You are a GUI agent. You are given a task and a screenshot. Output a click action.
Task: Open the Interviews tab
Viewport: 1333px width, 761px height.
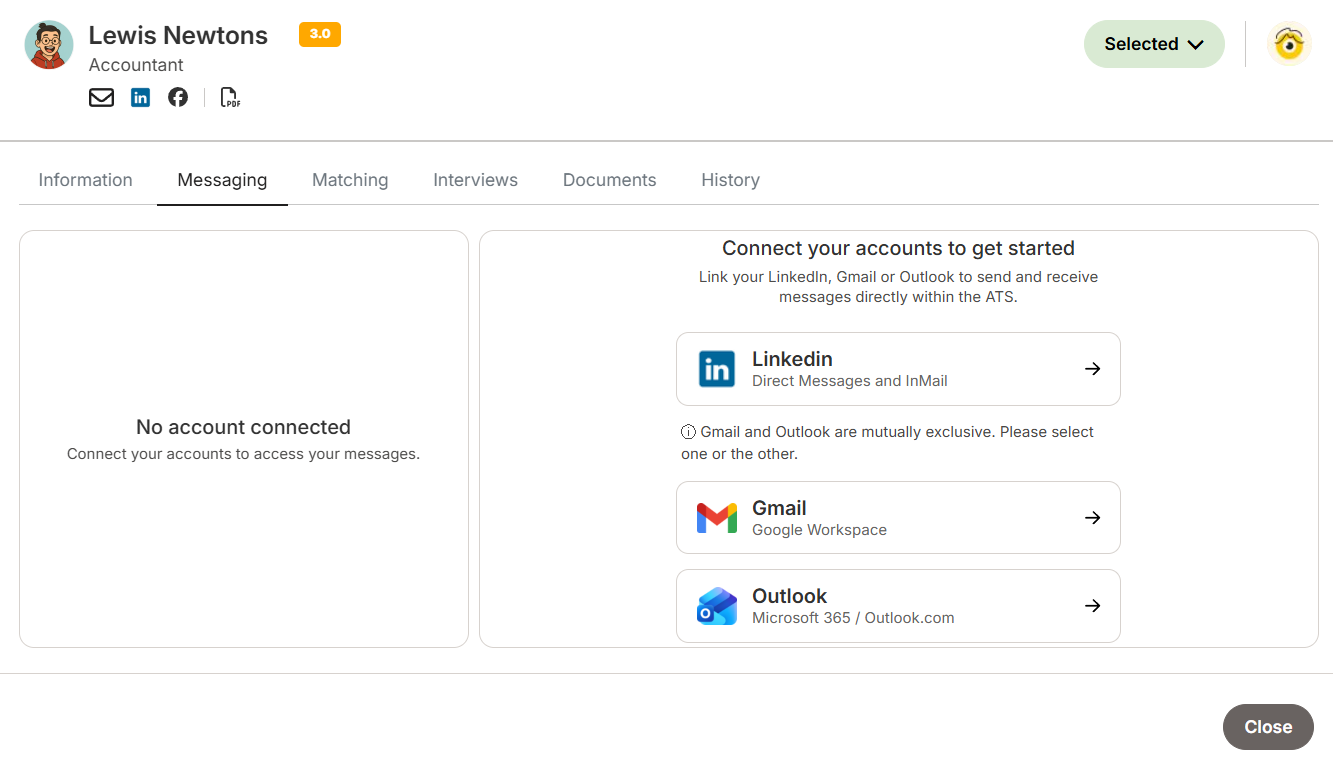click(x=475, y=180)
